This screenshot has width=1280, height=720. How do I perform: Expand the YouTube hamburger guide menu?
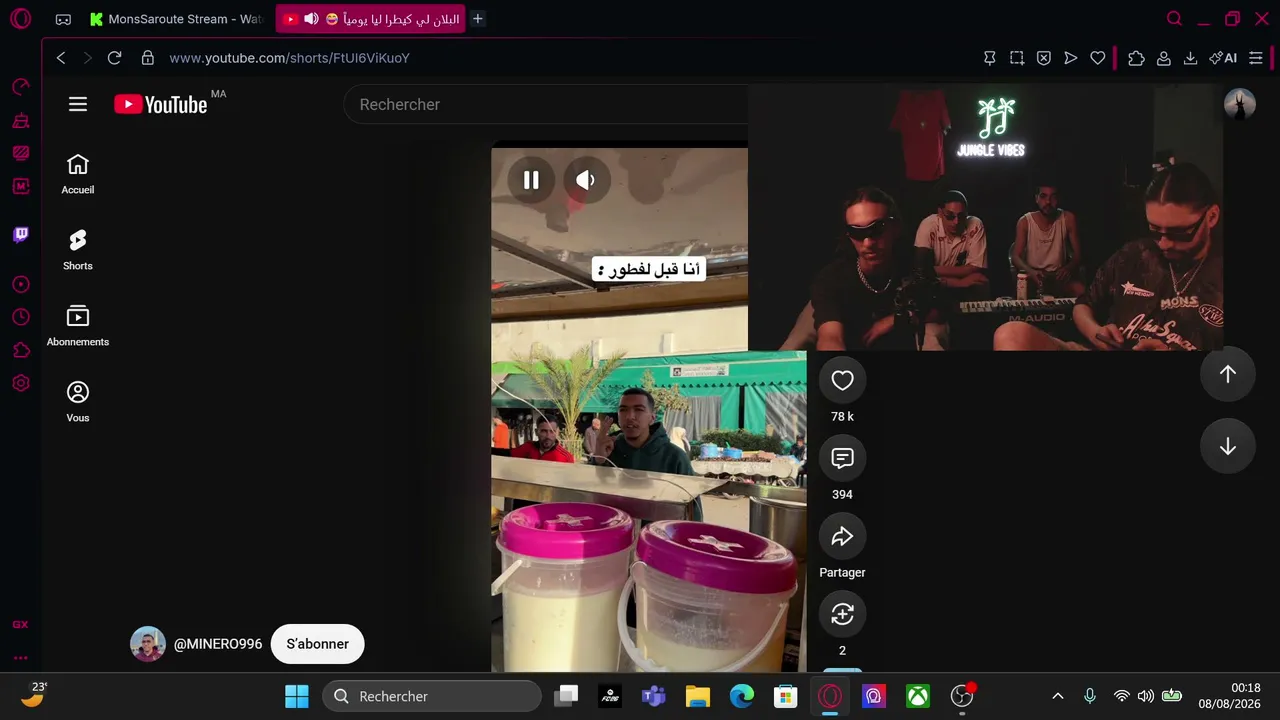pyautogui.click(x=78, y=104)
